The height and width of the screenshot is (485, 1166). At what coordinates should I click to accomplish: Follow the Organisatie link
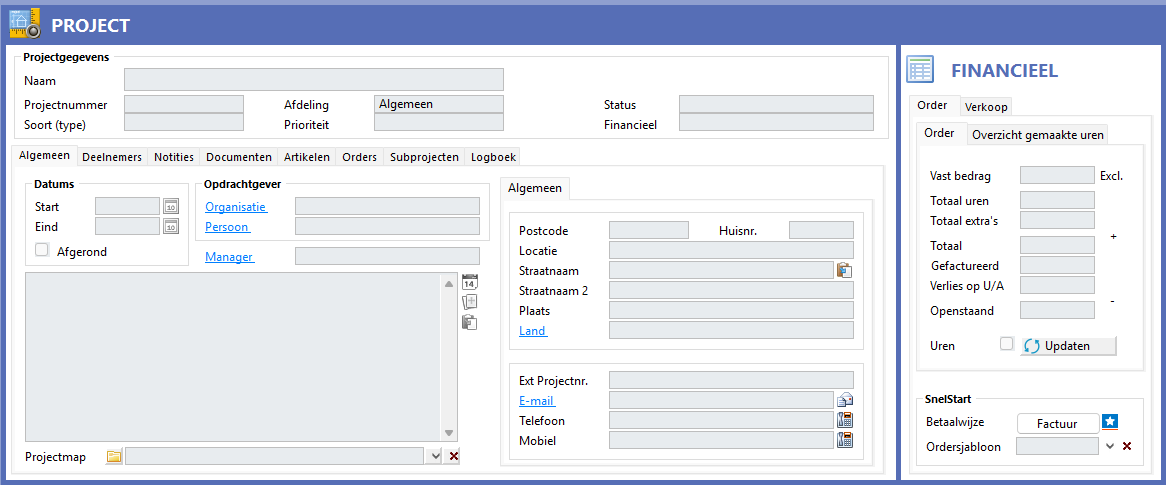point(236,207)
